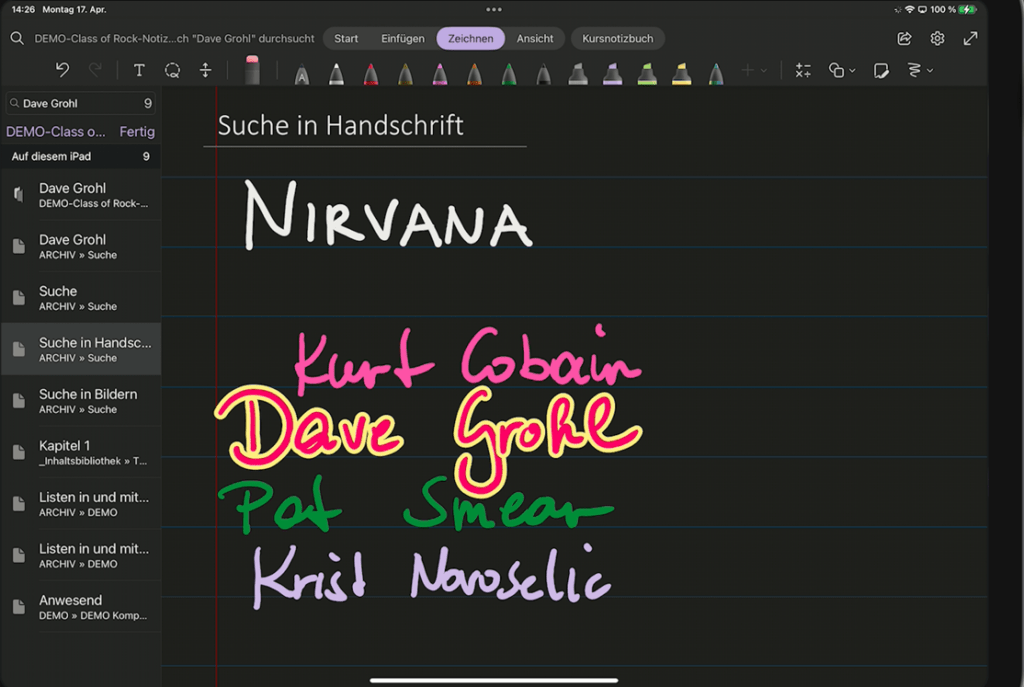Pick the black pen
The width and height of the screenshot is (1024, 687).
click(543, 74)
